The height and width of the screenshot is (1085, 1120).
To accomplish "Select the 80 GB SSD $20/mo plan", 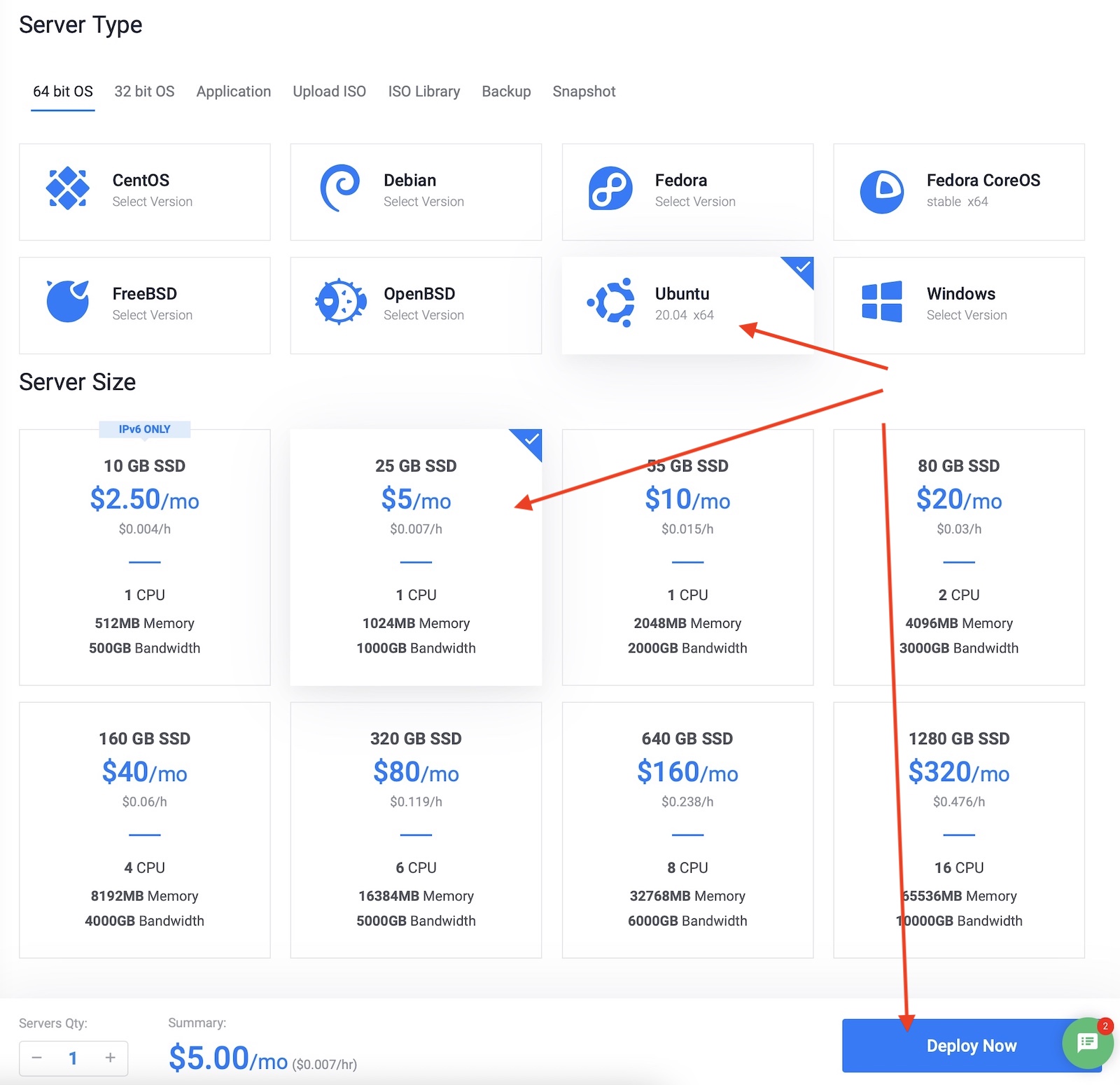I will (958, 556).
